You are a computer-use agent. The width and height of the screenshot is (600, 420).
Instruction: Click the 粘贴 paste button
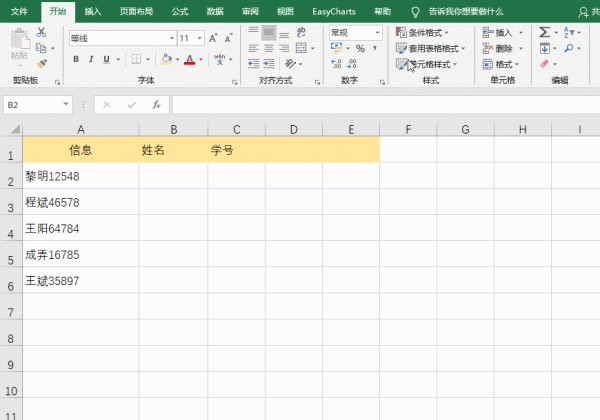(x=19, y=47)
